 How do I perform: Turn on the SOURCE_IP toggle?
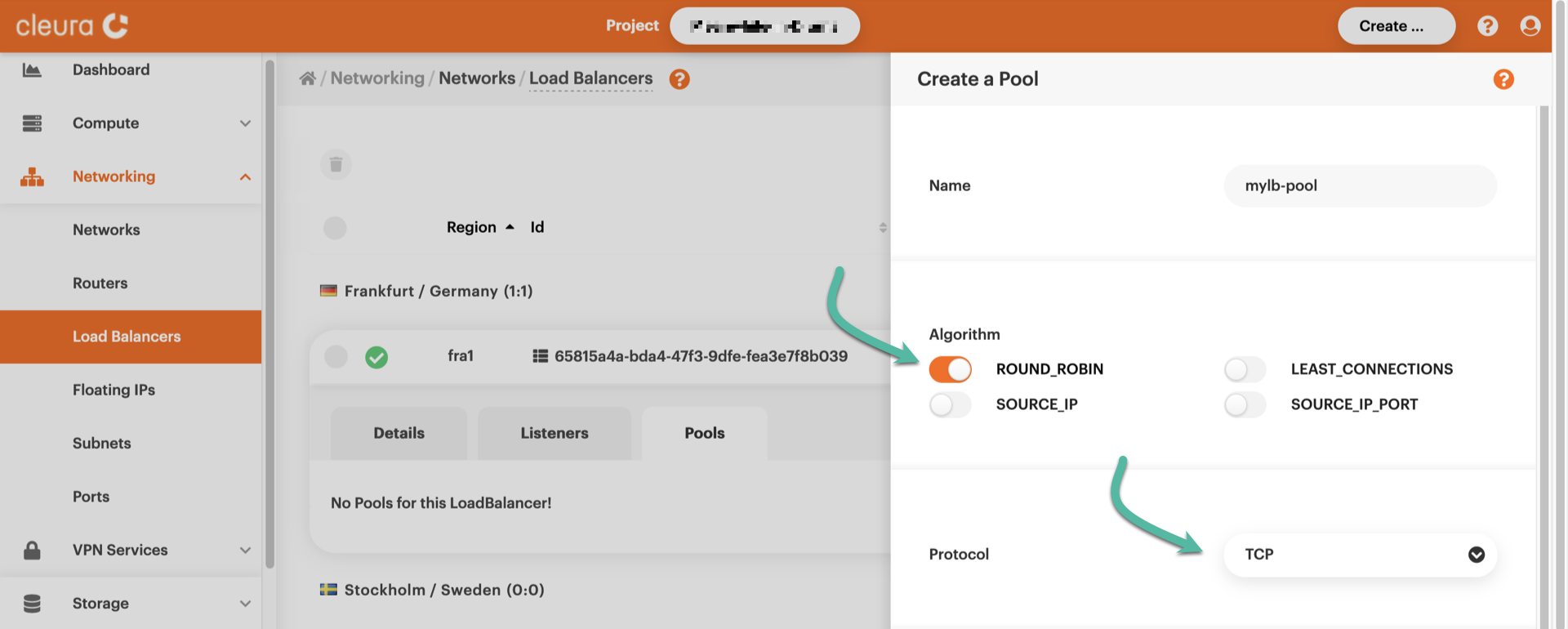pos(950,404)
